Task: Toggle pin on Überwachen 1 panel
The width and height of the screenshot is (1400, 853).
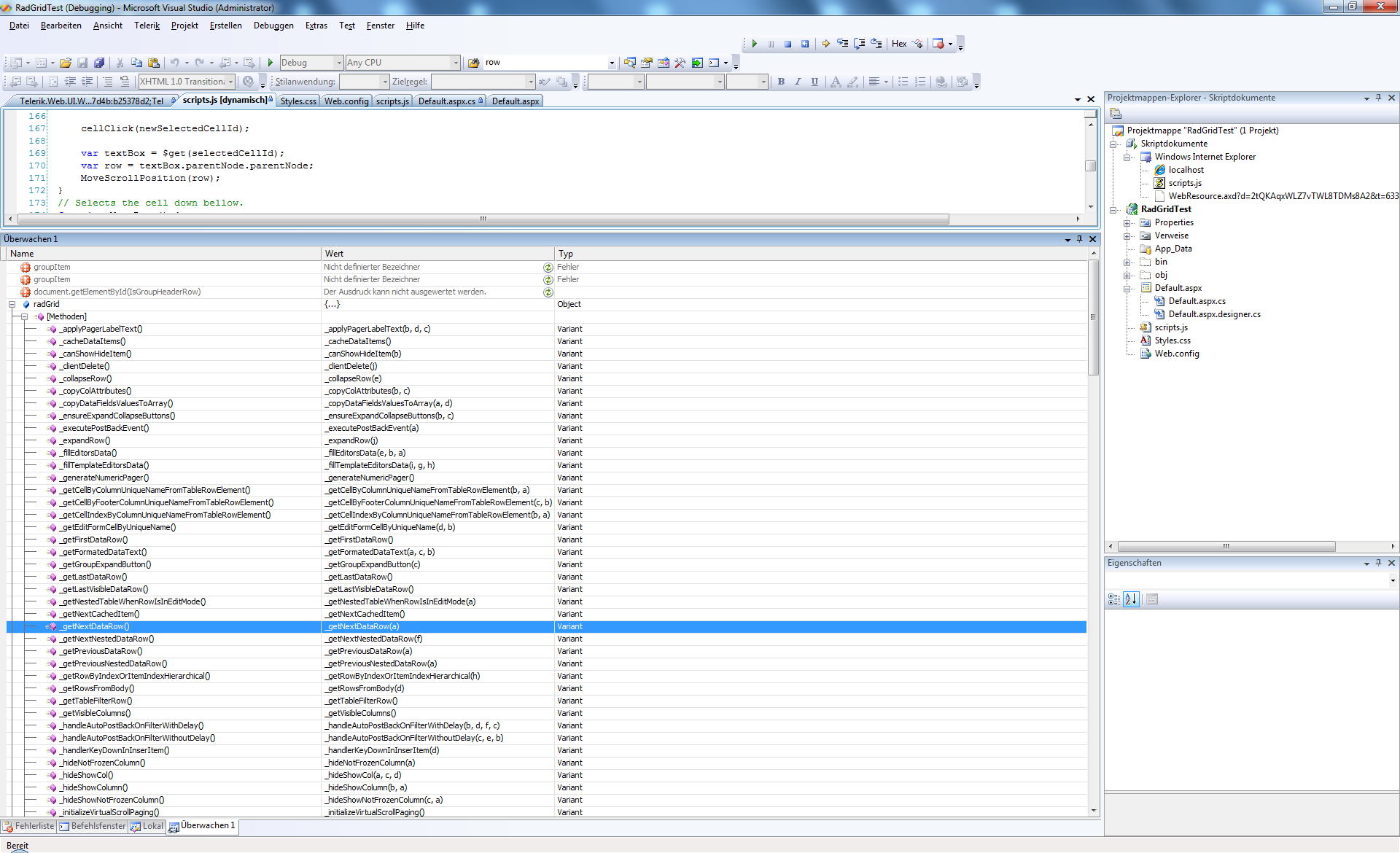Action: (x=1080, y=239)
